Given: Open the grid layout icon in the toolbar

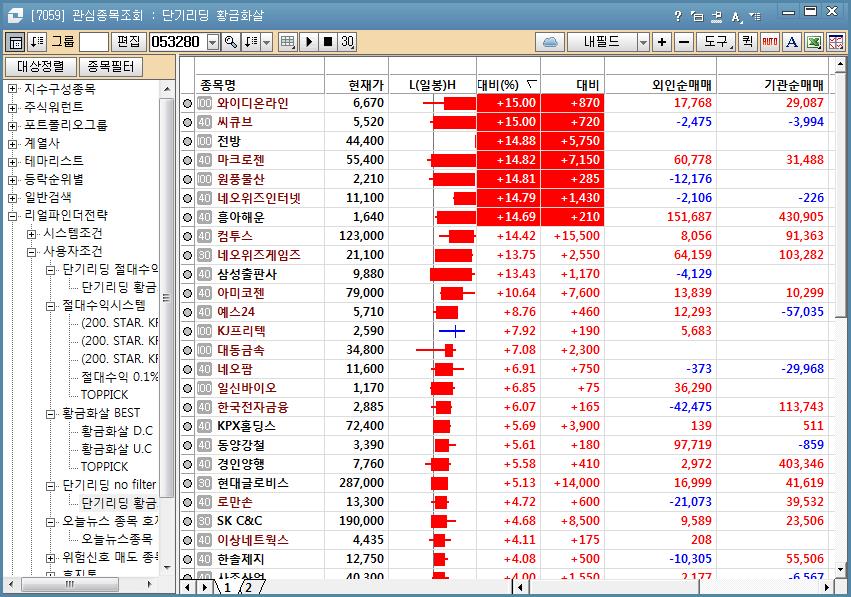Looking at the screenshot, I should pyautogui.click(x=288, y=42).
